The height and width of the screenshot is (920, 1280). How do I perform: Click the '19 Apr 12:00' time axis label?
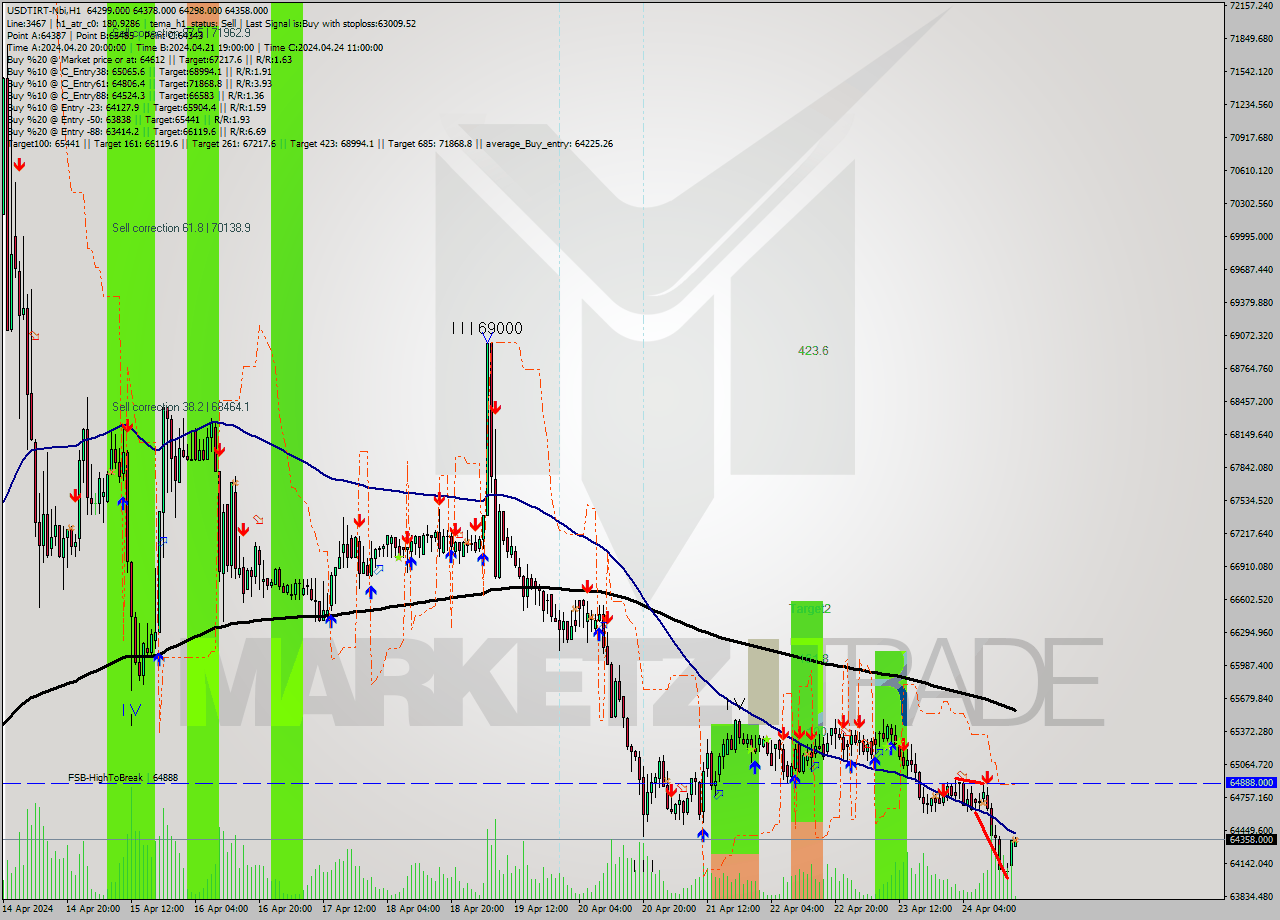pos(542,909)
